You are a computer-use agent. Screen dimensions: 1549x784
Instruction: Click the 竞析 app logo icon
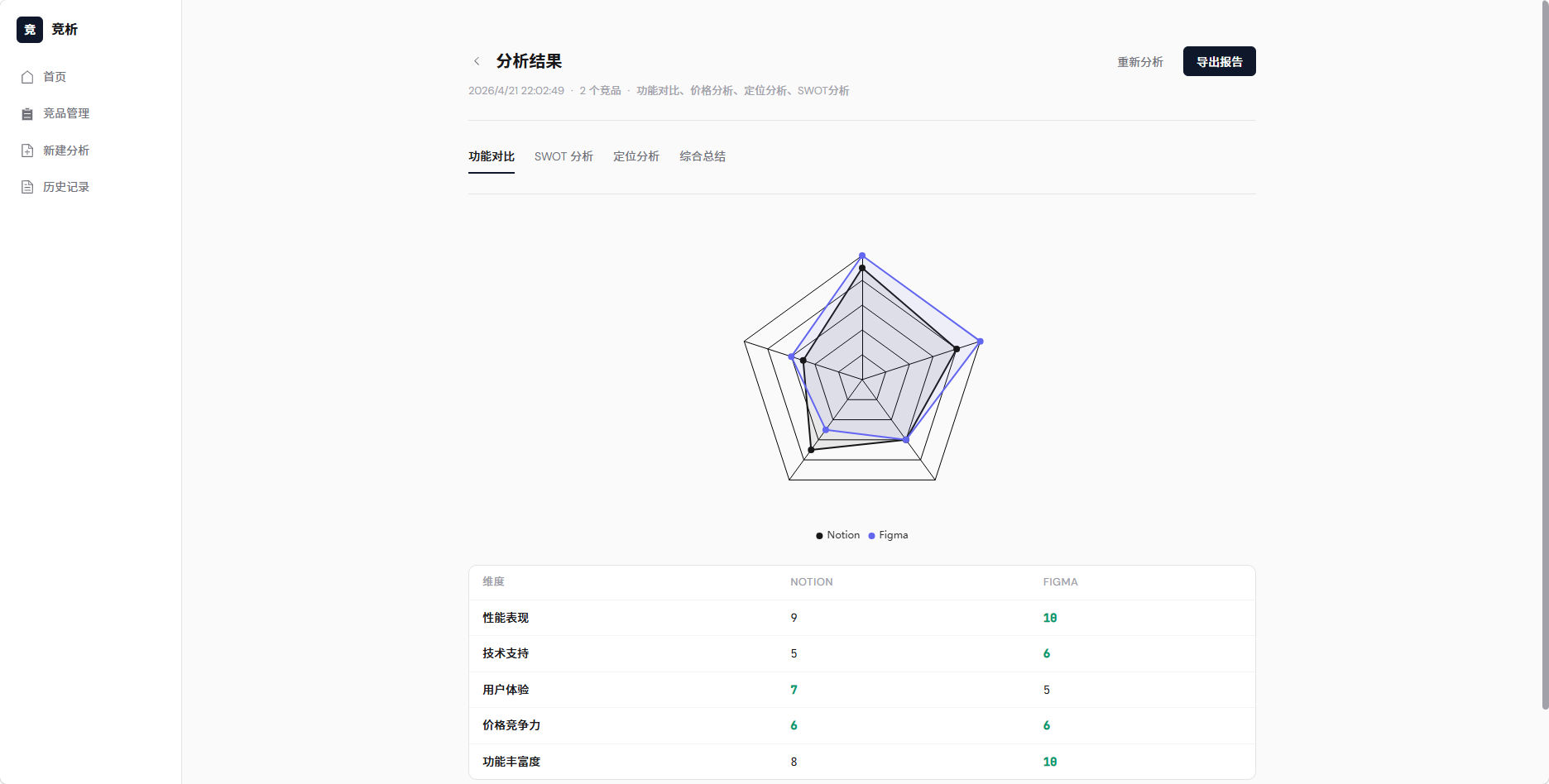(30, 30)
